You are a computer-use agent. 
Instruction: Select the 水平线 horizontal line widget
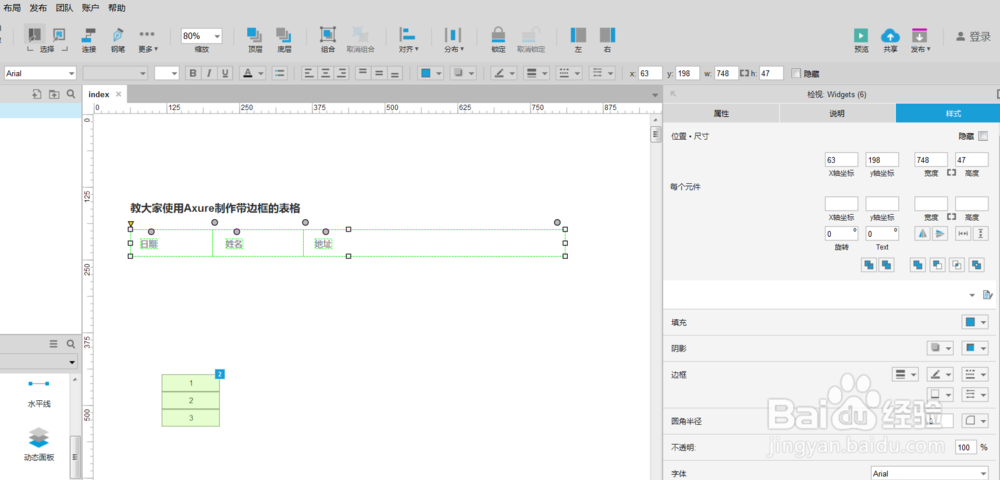coord(39,393)
